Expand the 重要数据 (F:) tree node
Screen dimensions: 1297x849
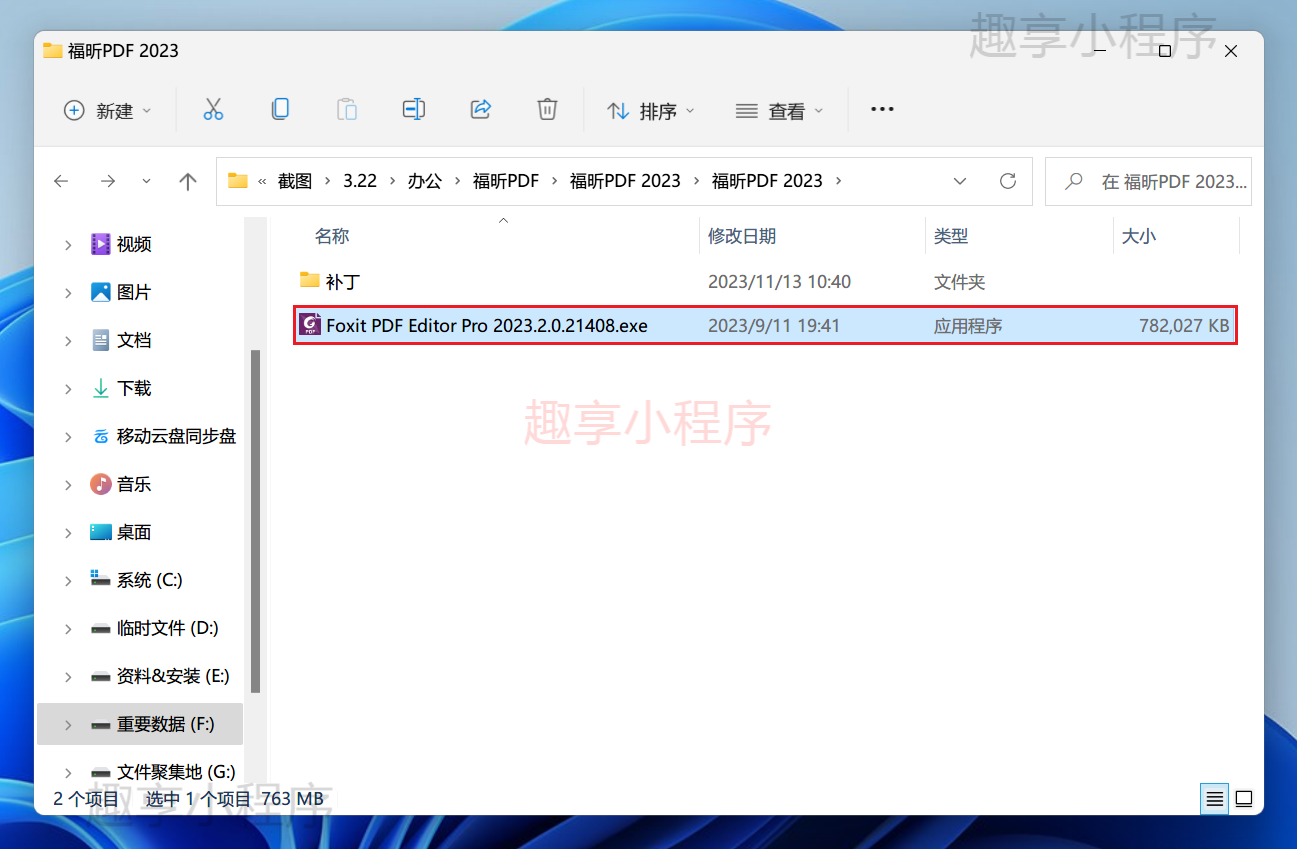(68, 724)
